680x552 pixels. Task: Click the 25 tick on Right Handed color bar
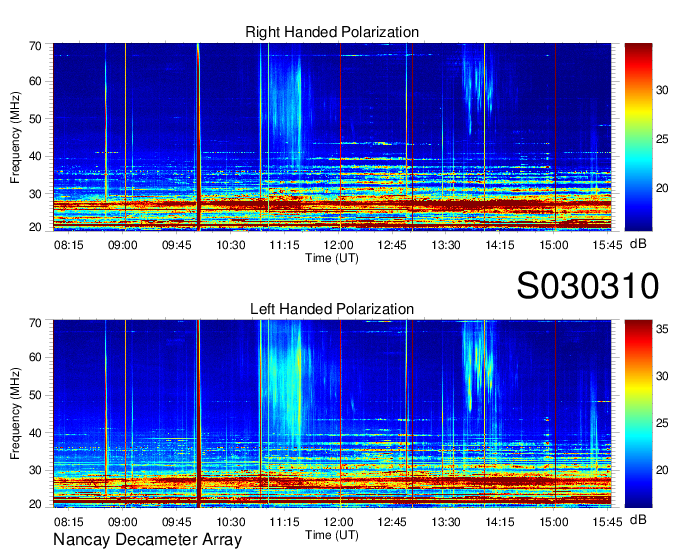662,139
